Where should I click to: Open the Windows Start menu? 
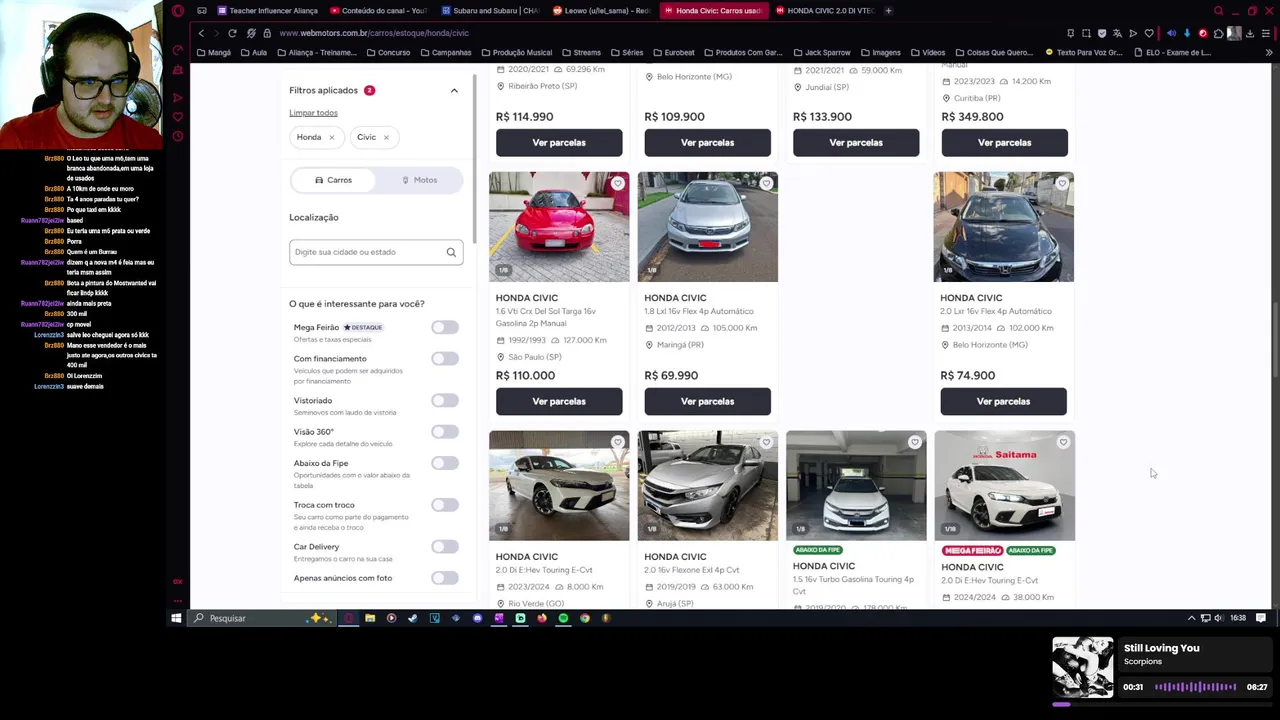176,618
